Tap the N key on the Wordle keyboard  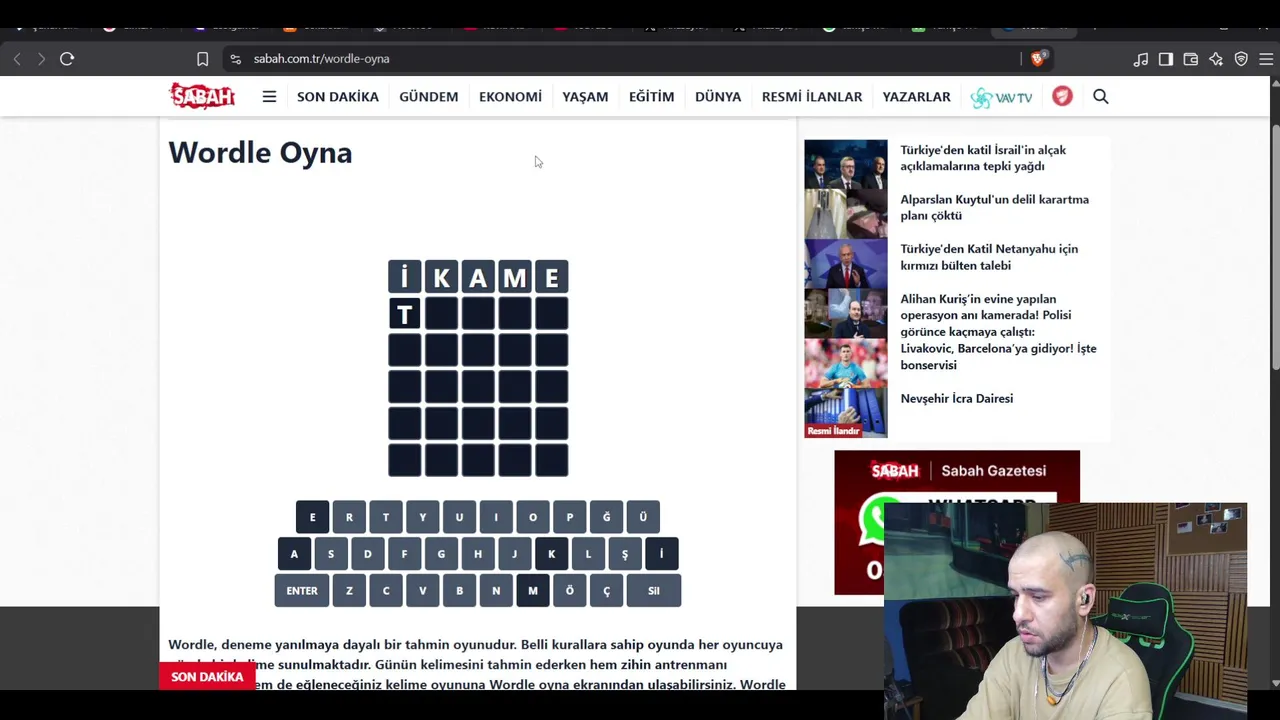[496, 591]
